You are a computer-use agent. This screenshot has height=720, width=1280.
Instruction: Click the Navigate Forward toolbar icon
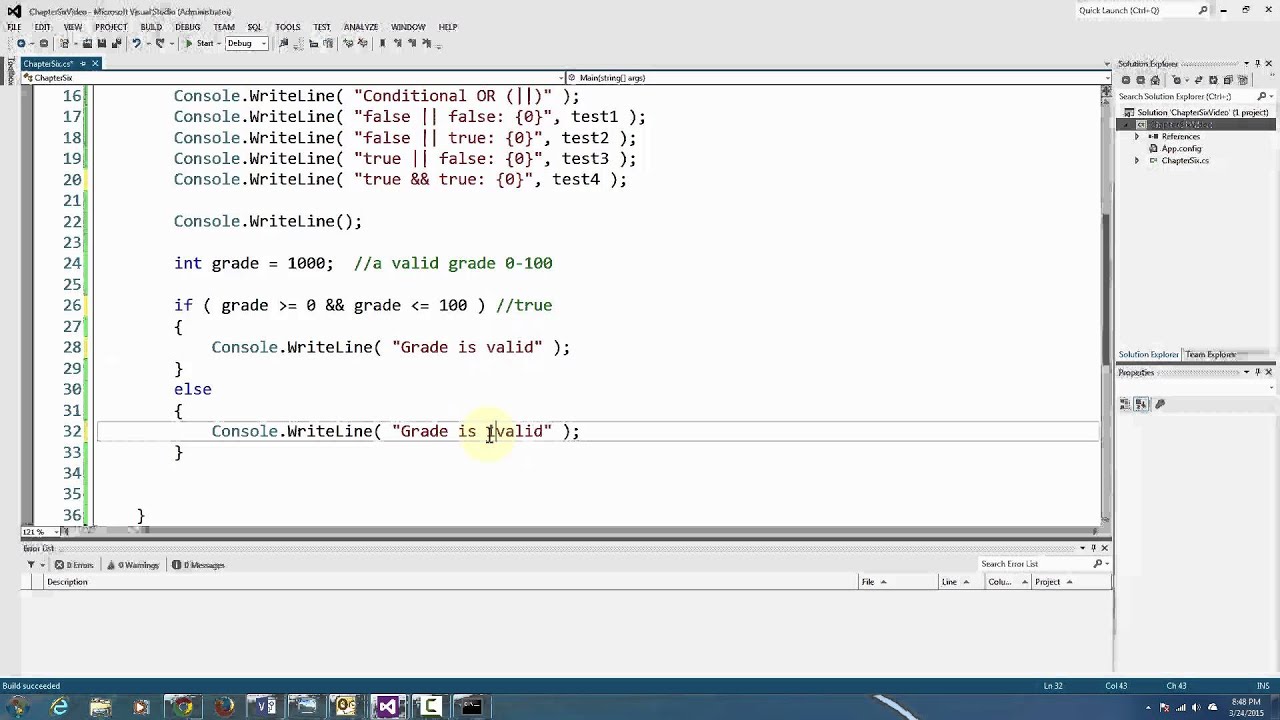(x=44, y=43)
